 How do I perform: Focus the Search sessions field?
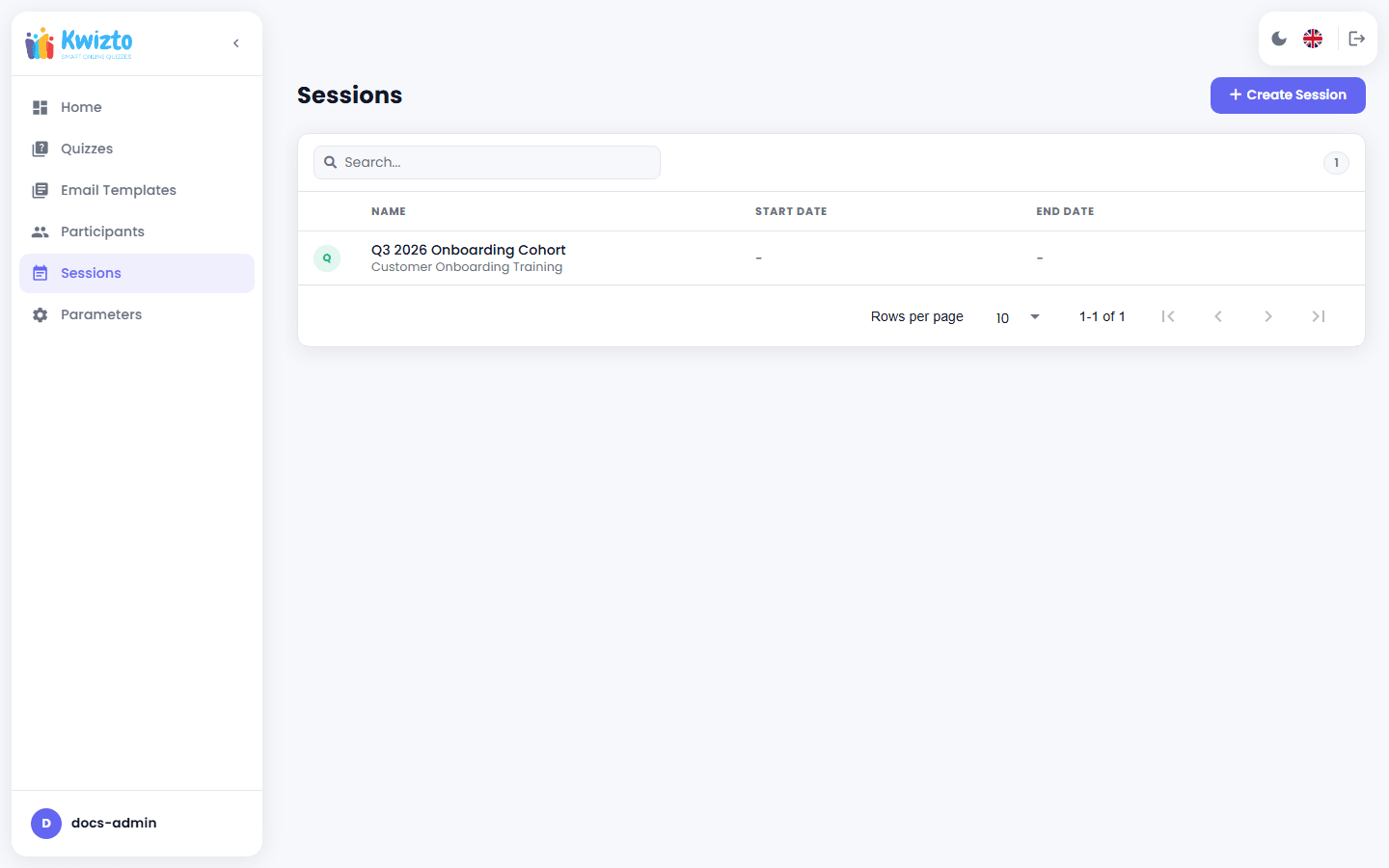pyautogui.click(x=487, y=162)
